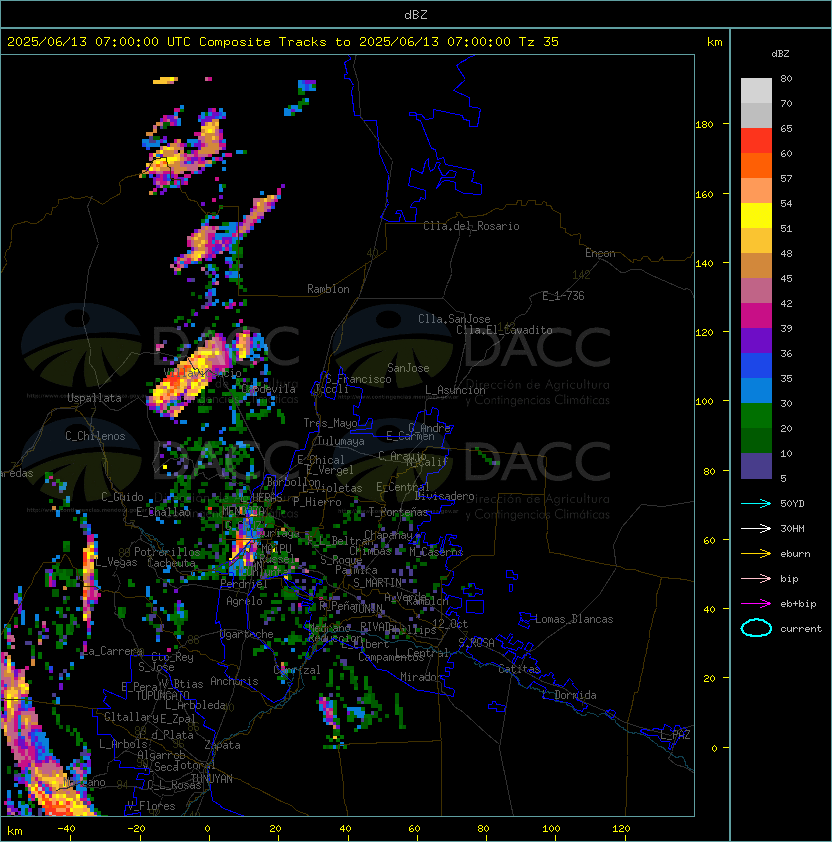Select the yellow 51 dBZ color swatch
Screen dimensions: 832x842
click(756, 215)
